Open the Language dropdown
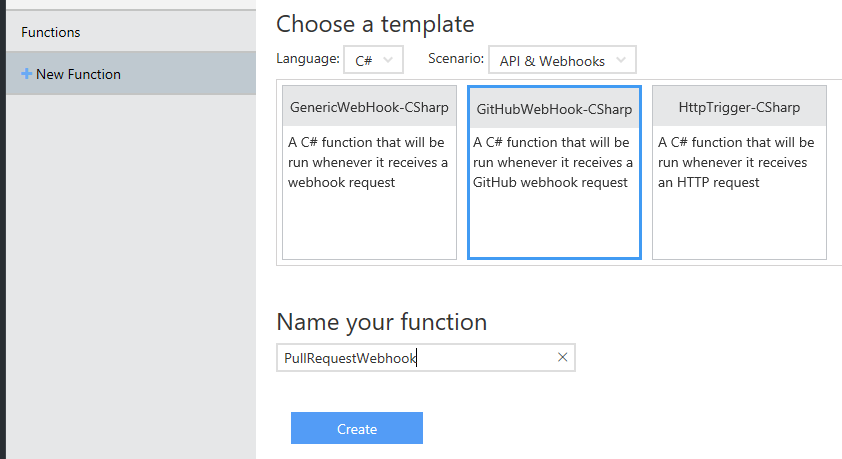Viewport: 842px width, 459px height. 373,60
